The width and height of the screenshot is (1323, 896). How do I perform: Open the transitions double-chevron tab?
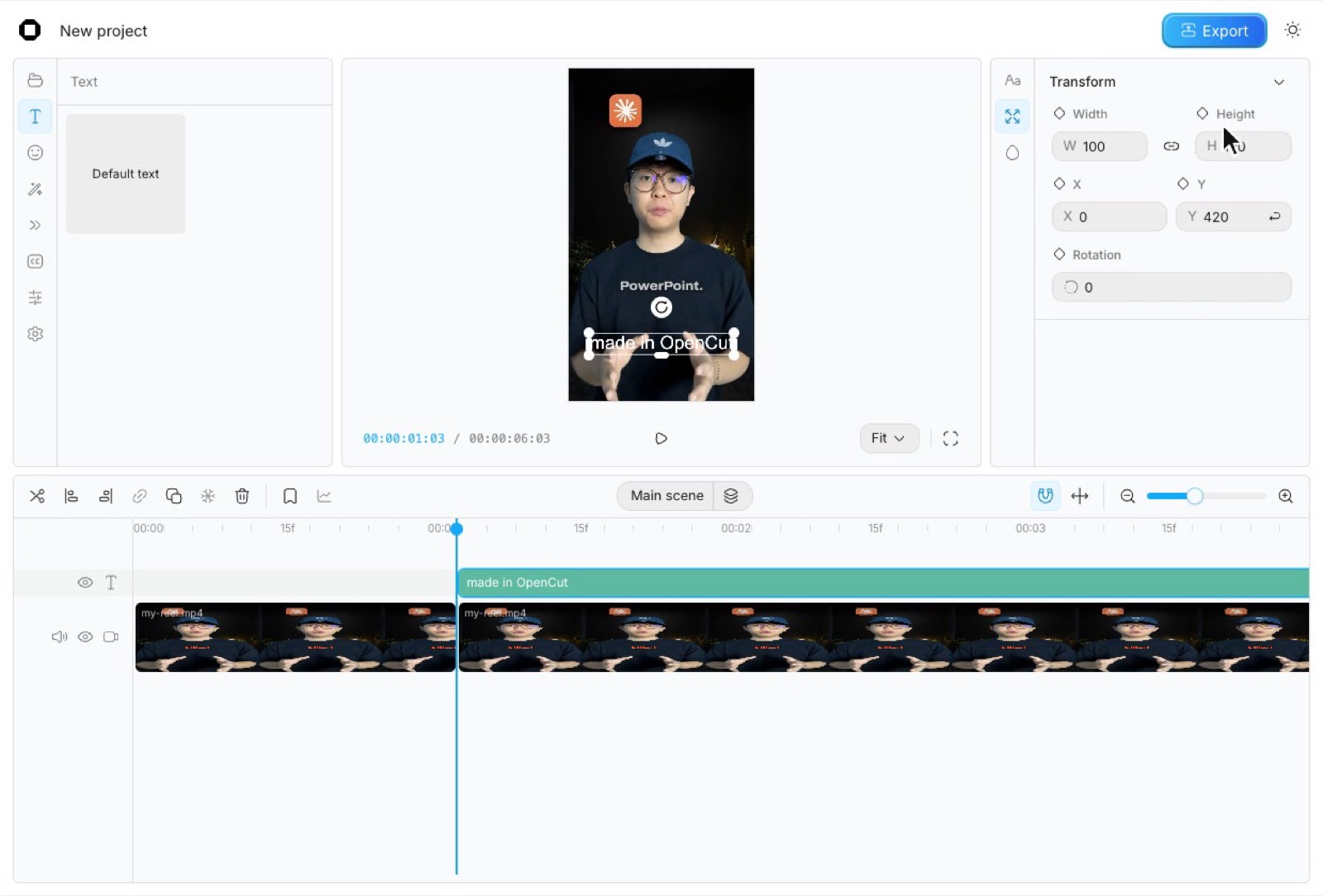click(x=35, y=225)
